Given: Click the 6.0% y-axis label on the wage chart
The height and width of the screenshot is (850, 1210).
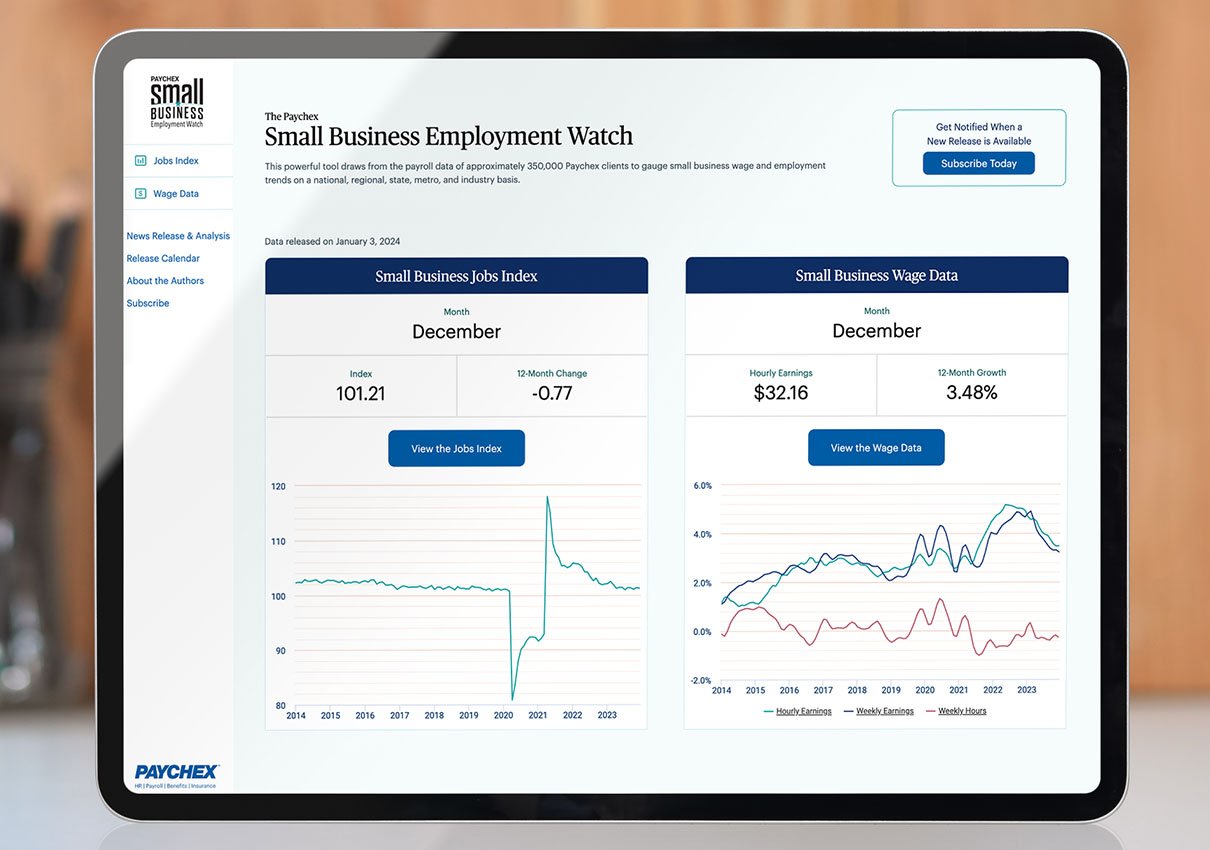Looking at the screenshot, I should pos(702,486).
